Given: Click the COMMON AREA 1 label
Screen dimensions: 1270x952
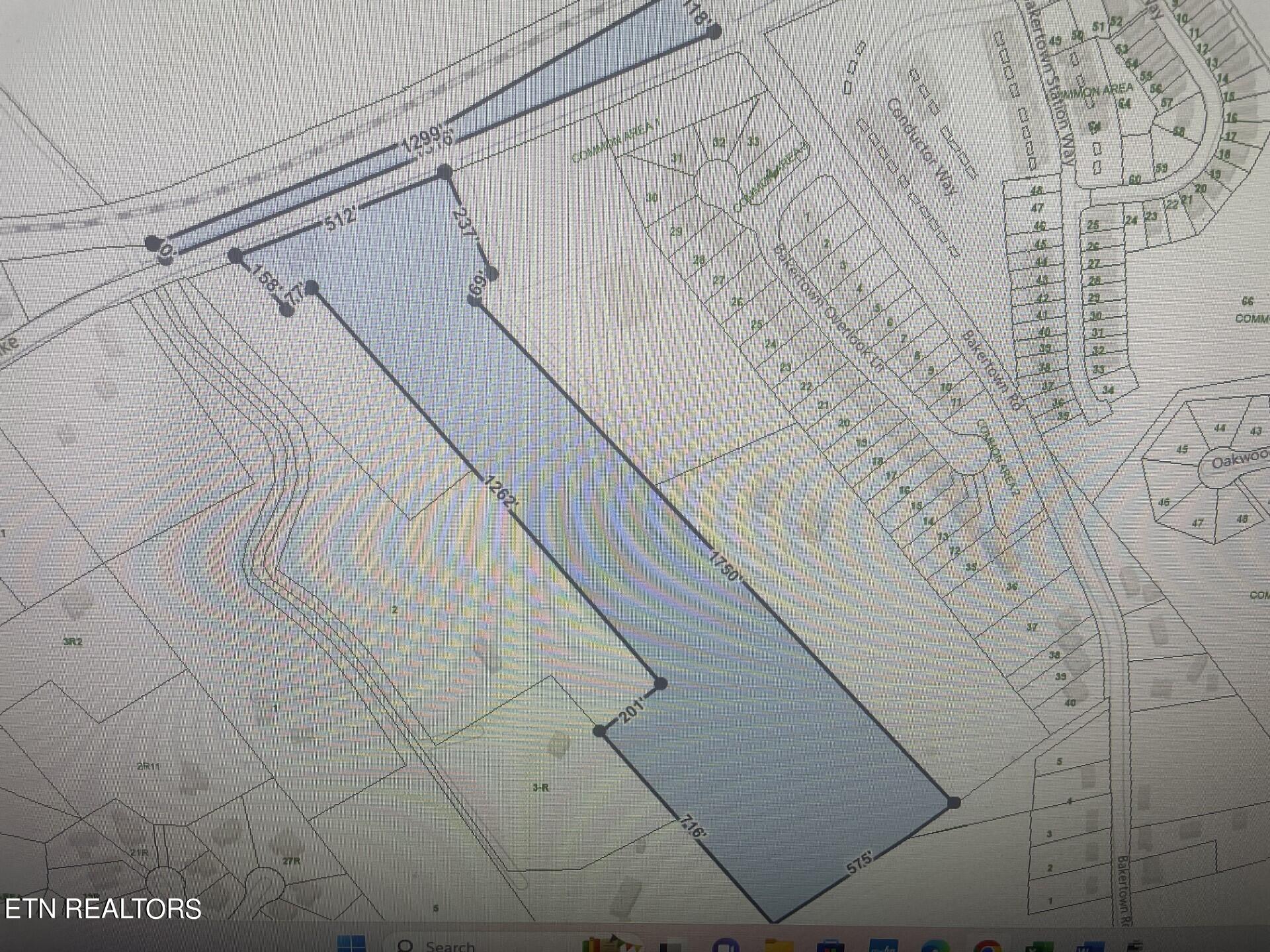Looking at the screenshot, I should (616, 141).
